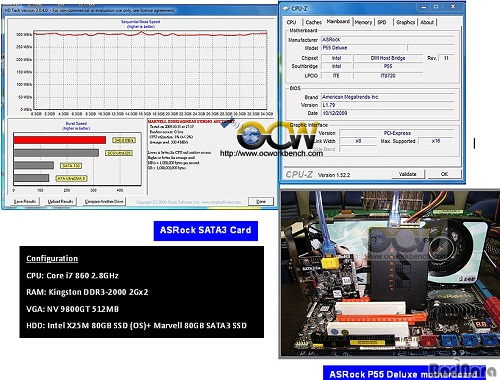Click the ocworkbench.com URL watermark
Image resolution: width=500 pixels, height=380 pixels.
click(271, 153)
